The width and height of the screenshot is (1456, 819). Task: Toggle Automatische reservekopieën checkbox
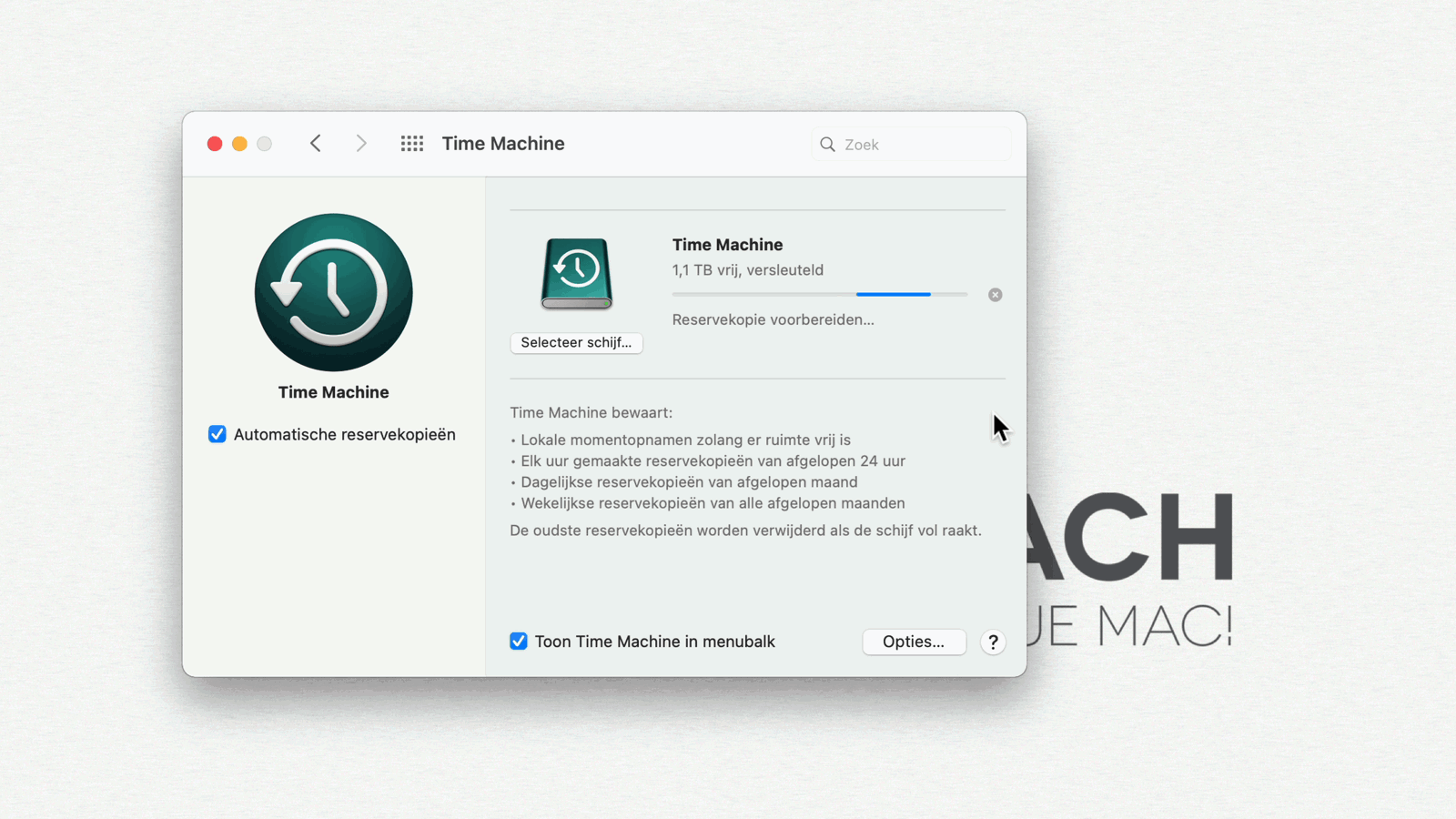pyautogui.click(x=217, y=434)
